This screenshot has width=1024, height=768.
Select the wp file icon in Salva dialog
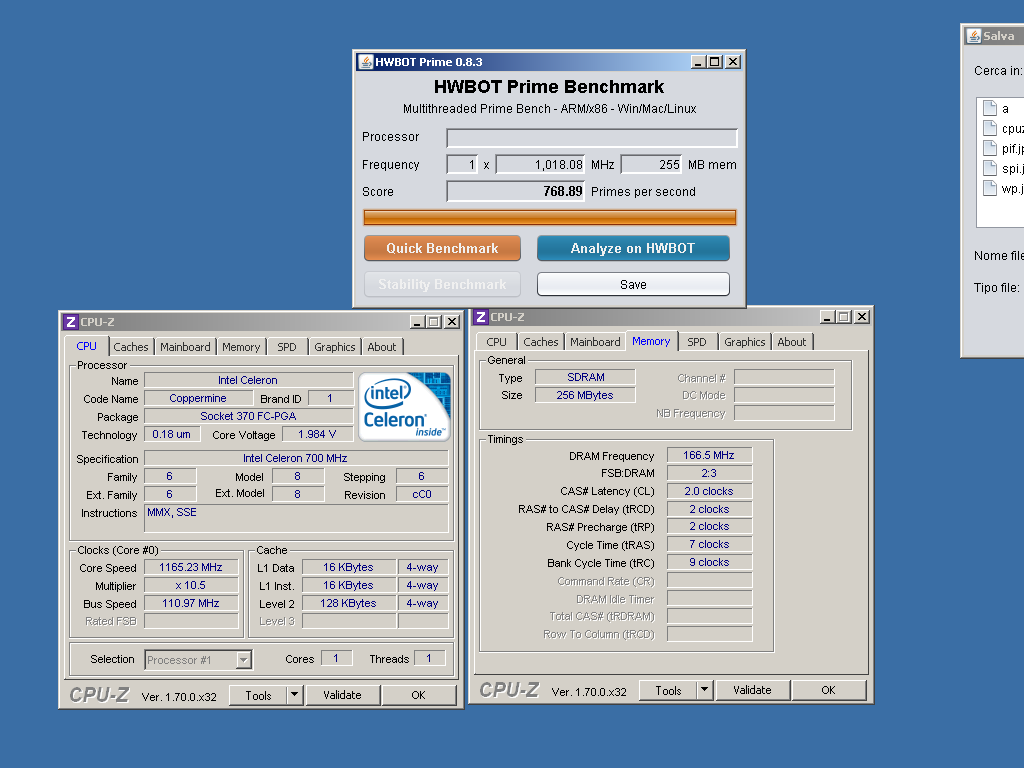click(990, 188)
